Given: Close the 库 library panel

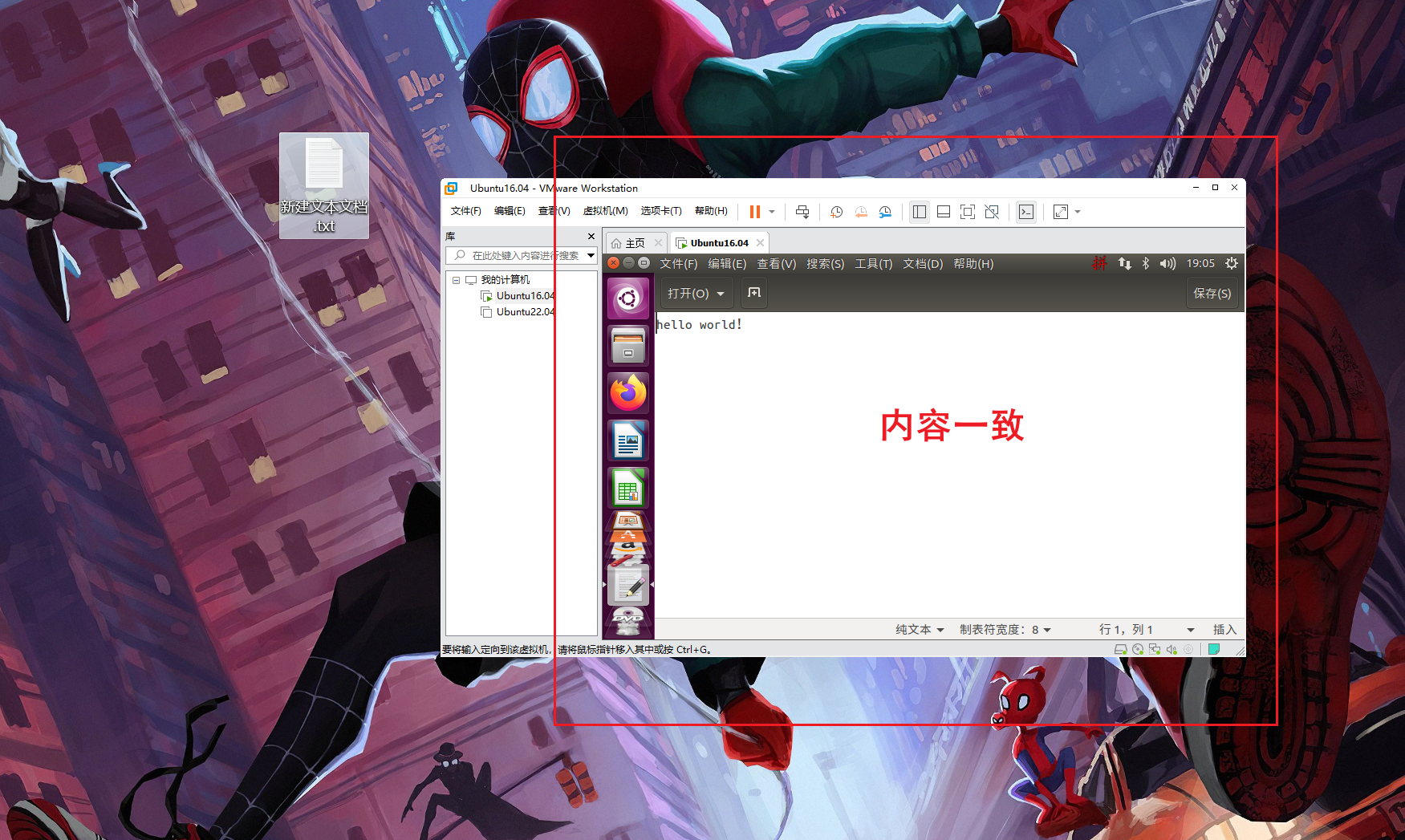Looking at the screenshot, I should point(591,237).
